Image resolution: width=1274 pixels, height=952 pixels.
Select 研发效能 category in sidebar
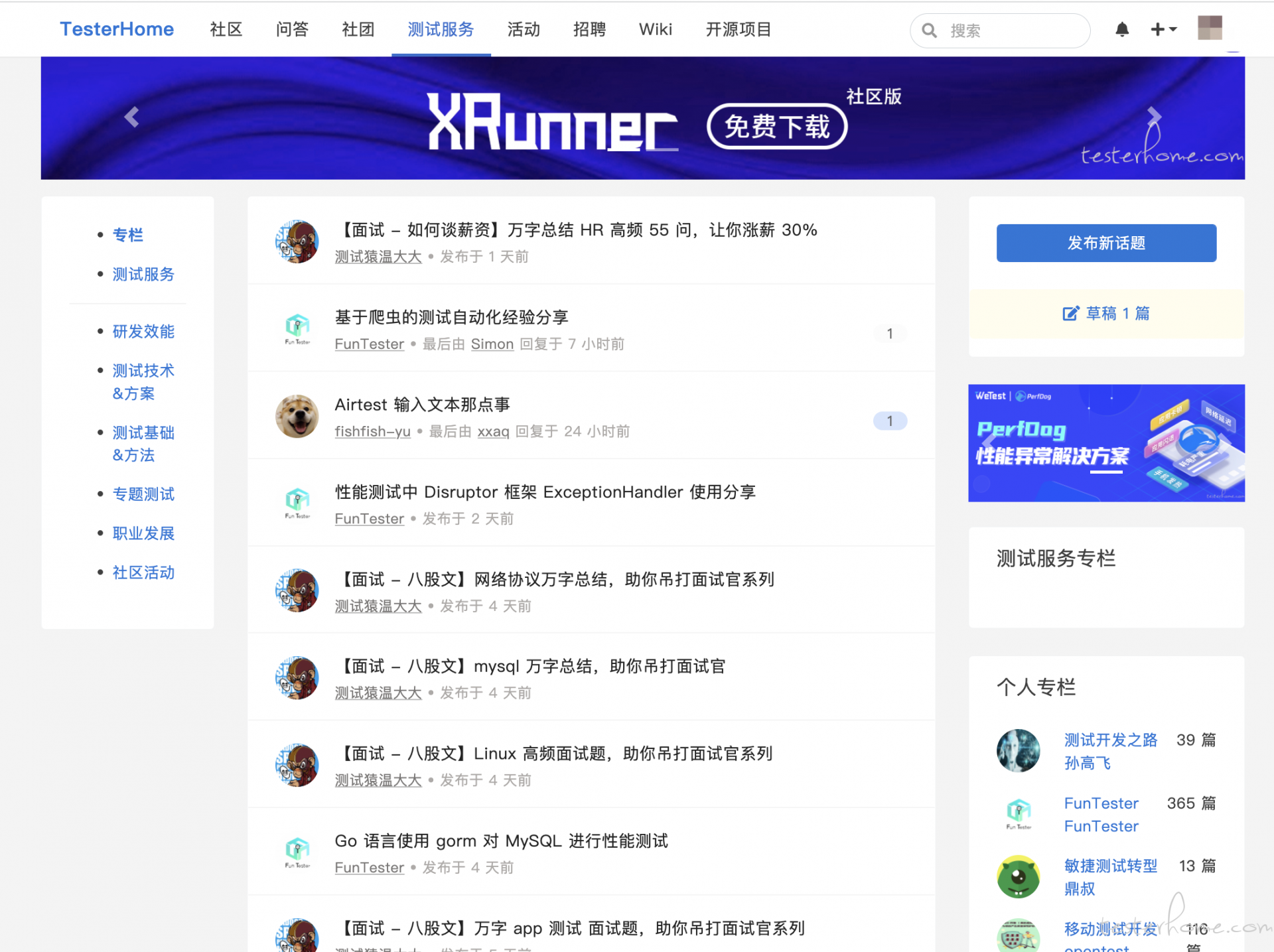(x=143, y=331)
